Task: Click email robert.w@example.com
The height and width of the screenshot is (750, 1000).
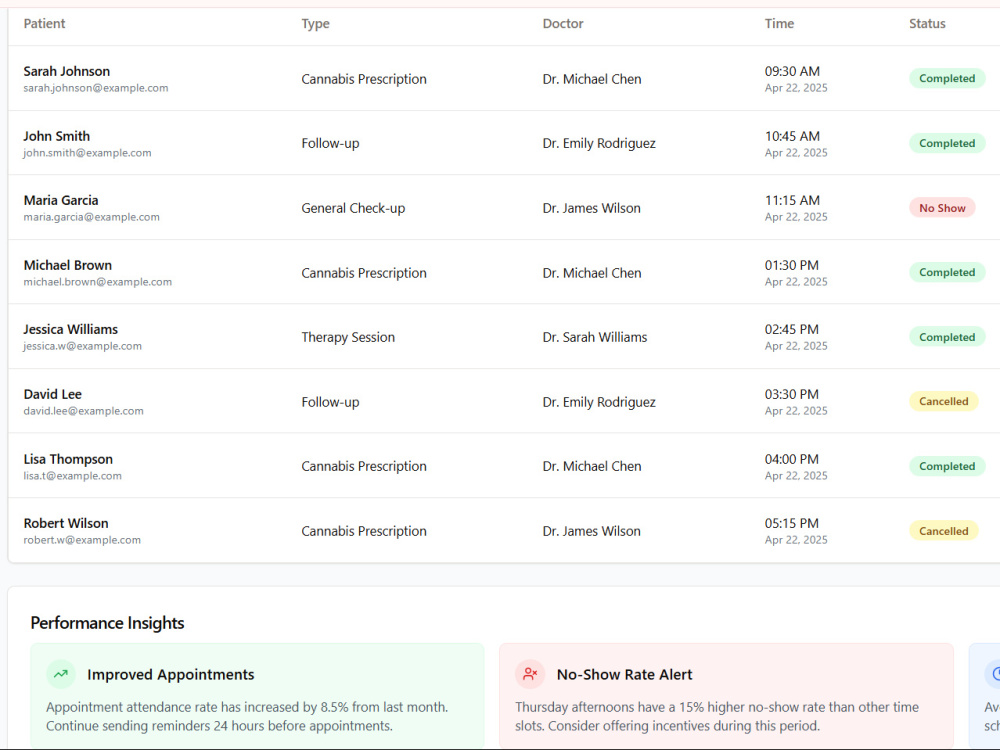Action: pyautogui.click(x=82, y=540)
